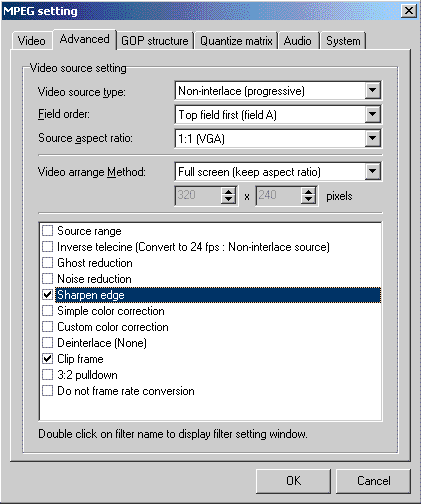The image size is (421, 504).
Task: Tick the 3:2 pulldown checkbox
Action: pos(47,375)
